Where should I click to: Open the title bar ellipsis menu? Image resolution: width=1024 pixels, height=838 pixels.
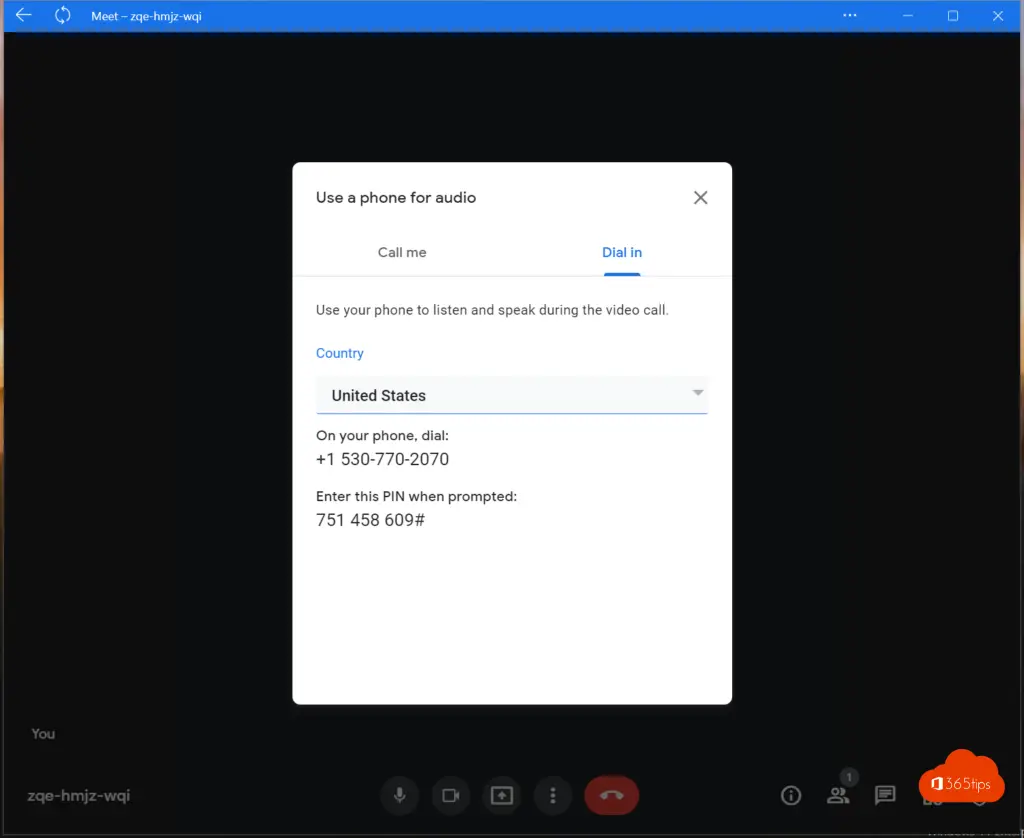coord(850,15)
